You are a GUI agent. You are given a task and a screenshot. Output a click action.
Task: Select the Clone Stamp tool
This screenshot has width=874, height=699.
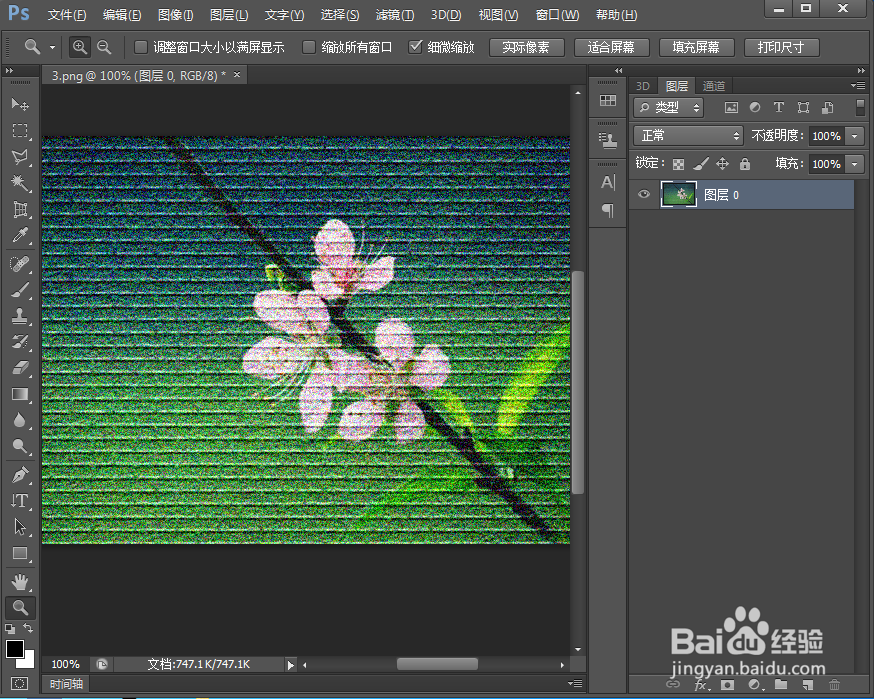(x=20, y=316)
